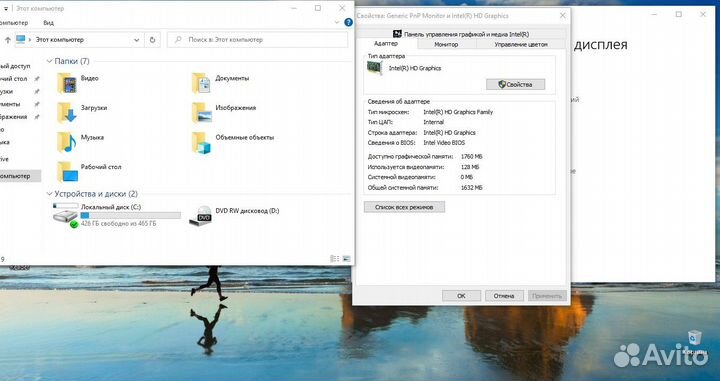Open the Корзина recycle bin on desktop
The height and width of the screenshot is (381, 720).
694,342
